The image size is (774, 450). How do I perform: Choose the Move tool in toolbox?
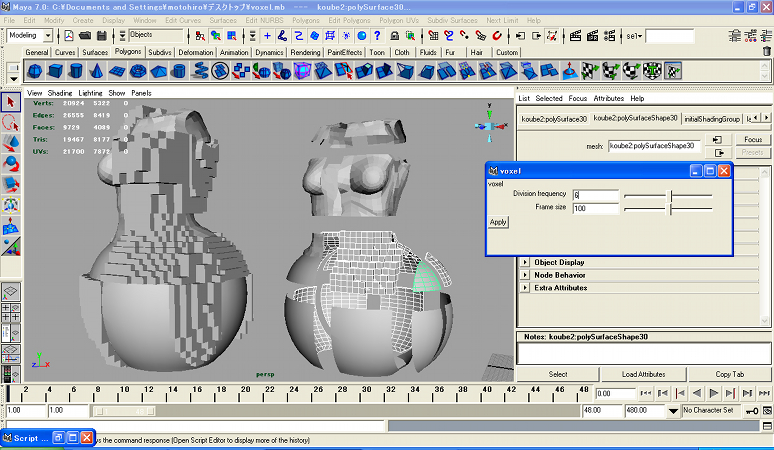pyautogui.click(x=11, y=143)
